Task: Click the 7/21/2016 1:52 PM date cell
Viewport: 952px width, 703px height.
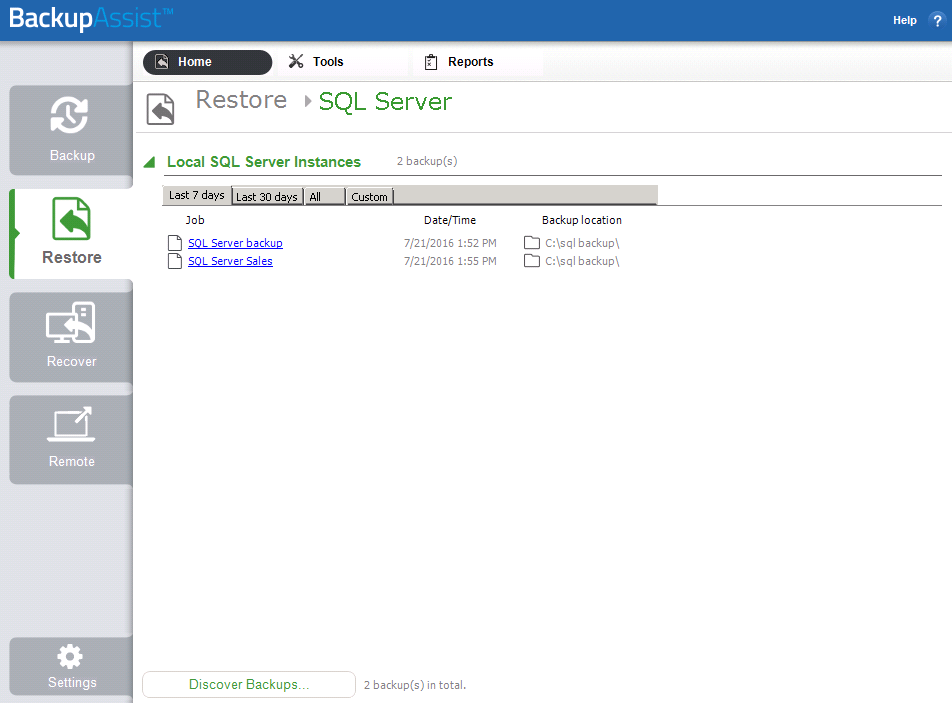Action: (450, 243)
